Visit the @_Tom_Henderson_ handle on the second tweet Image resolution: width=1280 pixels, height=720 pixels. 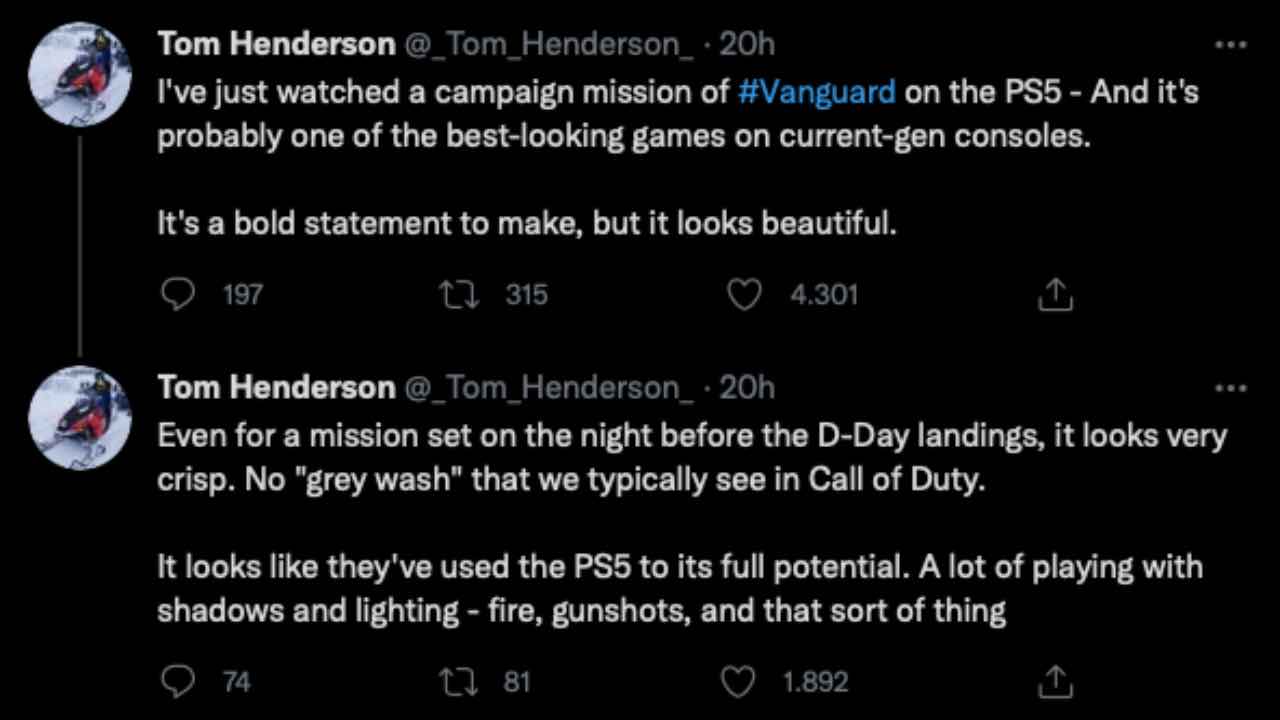pos(548,388)
